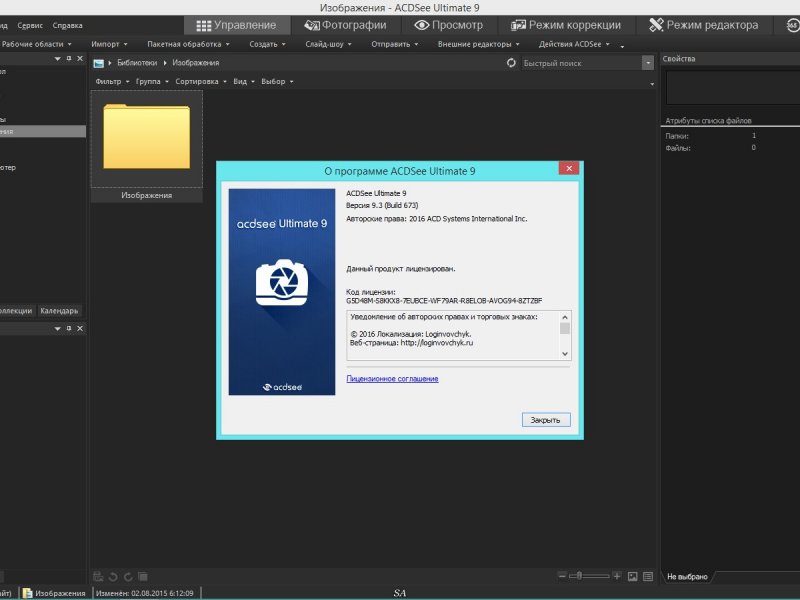Open the Группа dropdown

point(153,82)
